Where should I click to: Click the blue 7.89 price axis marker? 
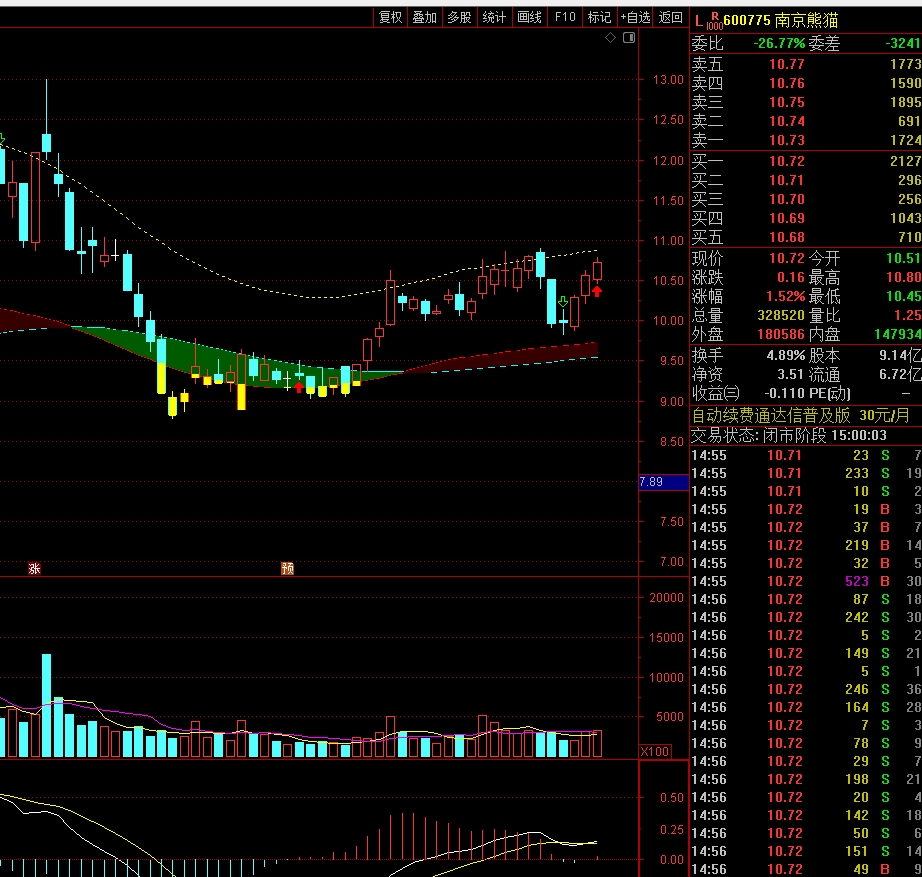[x=663, y=482]
